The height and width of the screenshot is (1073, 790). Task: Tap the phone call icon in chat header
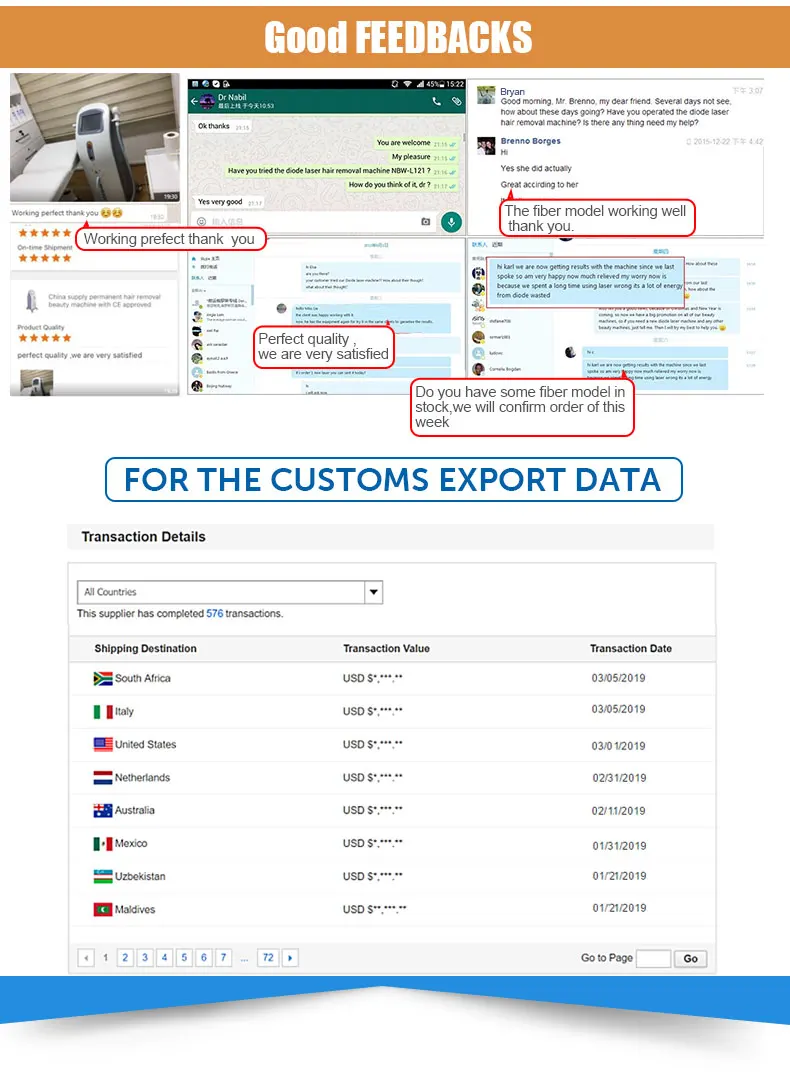click(436, 101)
